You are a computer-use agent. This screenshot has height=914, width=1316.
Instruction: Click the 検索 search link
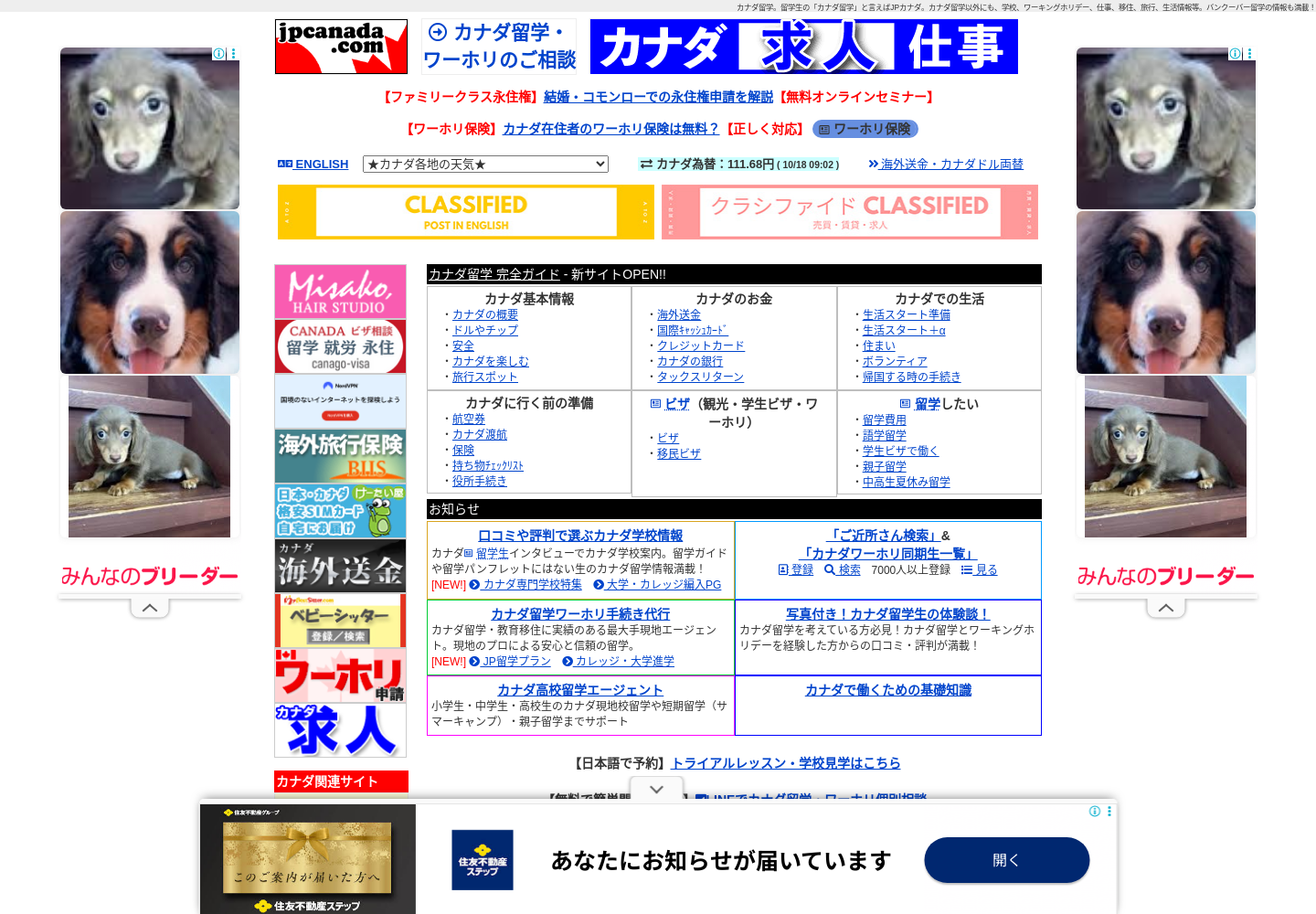click(843, 569)
